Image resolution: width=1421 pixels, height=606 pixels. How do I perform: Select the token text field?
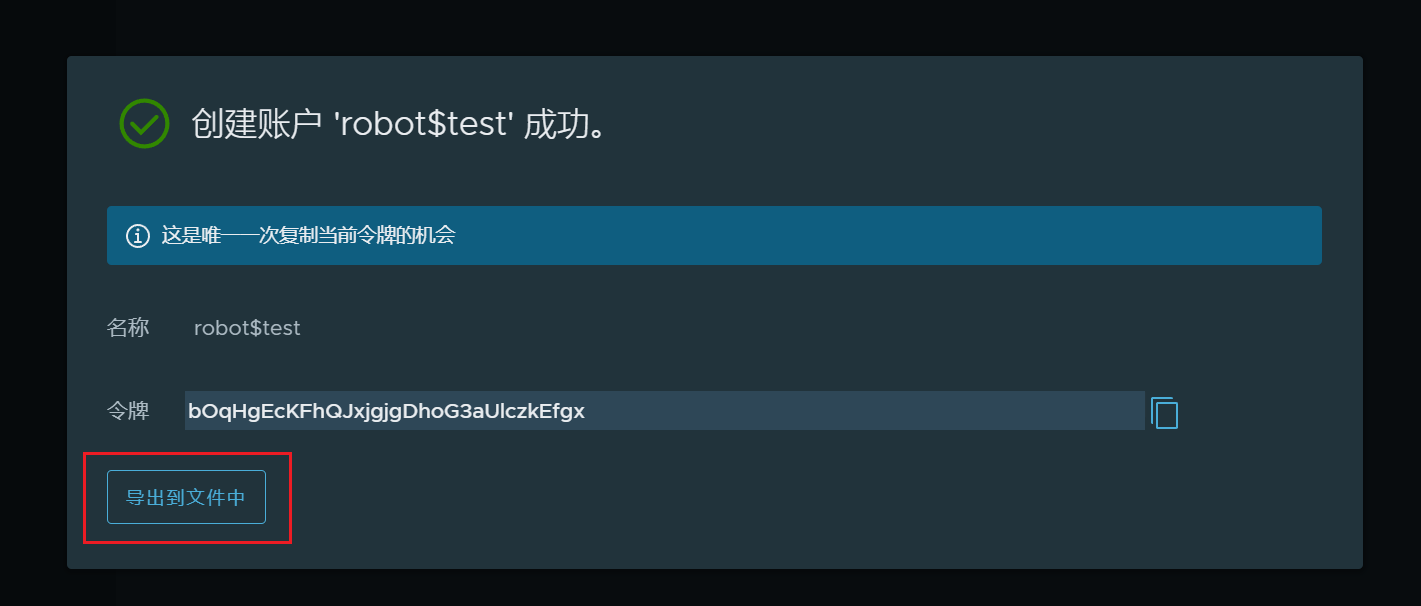665,411
